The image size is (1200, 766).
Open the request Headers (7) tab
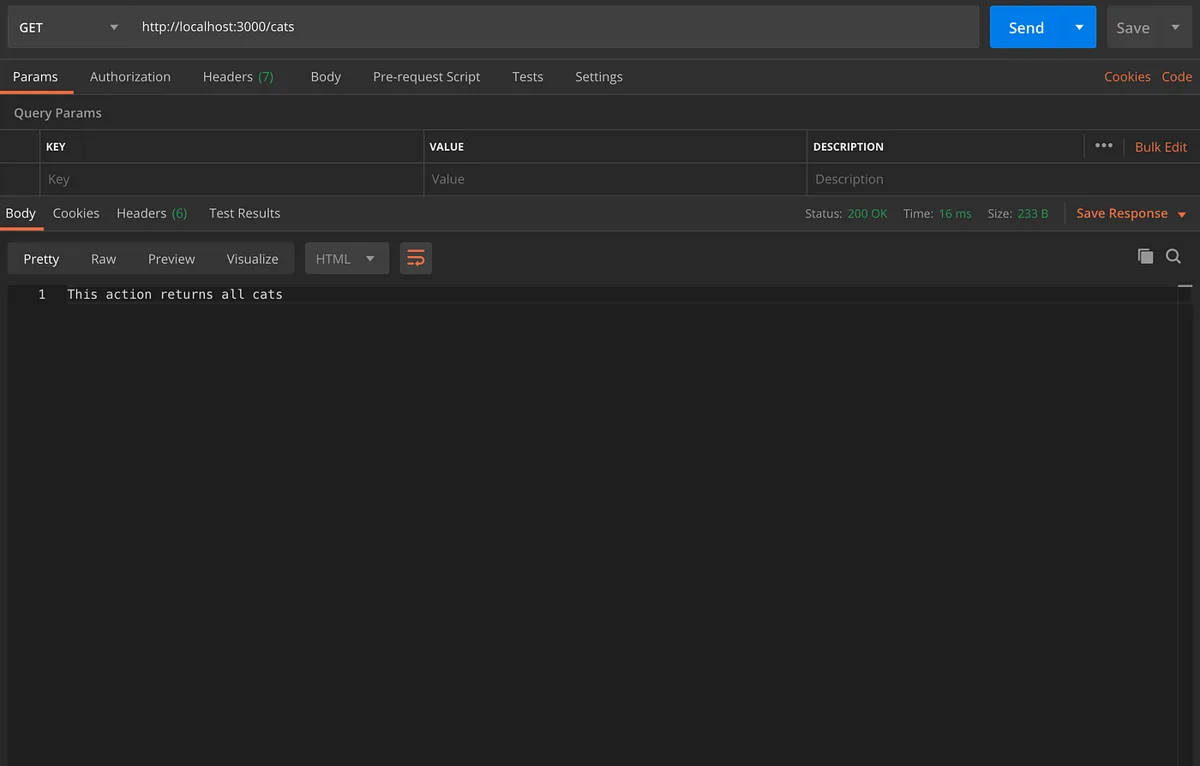[238, 77]
